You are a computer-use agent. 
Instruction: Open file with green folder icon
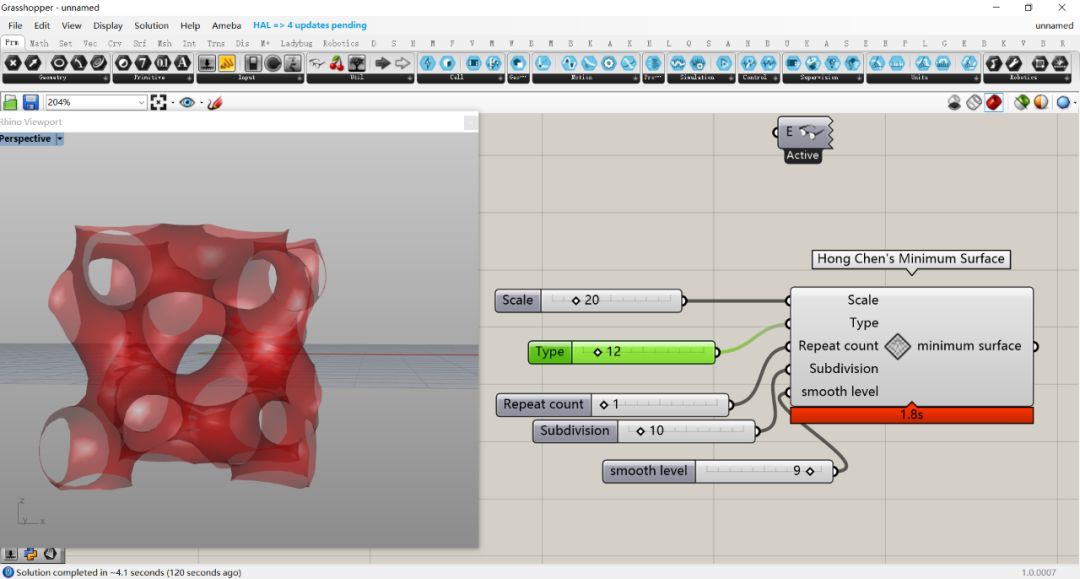(x=10, y=102)
